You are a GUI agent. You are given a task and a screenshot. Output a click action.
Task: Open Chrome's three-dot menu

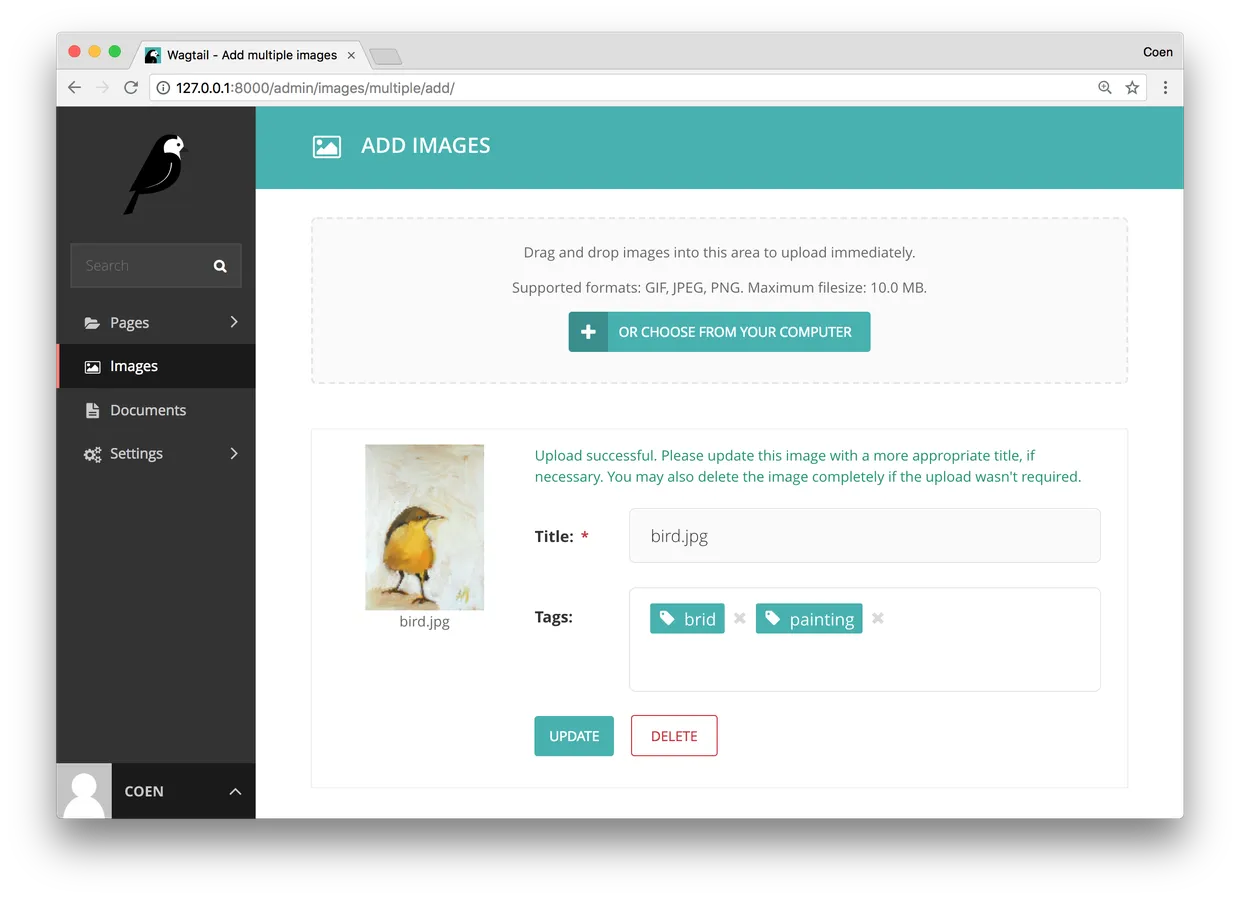(1165, 88)
